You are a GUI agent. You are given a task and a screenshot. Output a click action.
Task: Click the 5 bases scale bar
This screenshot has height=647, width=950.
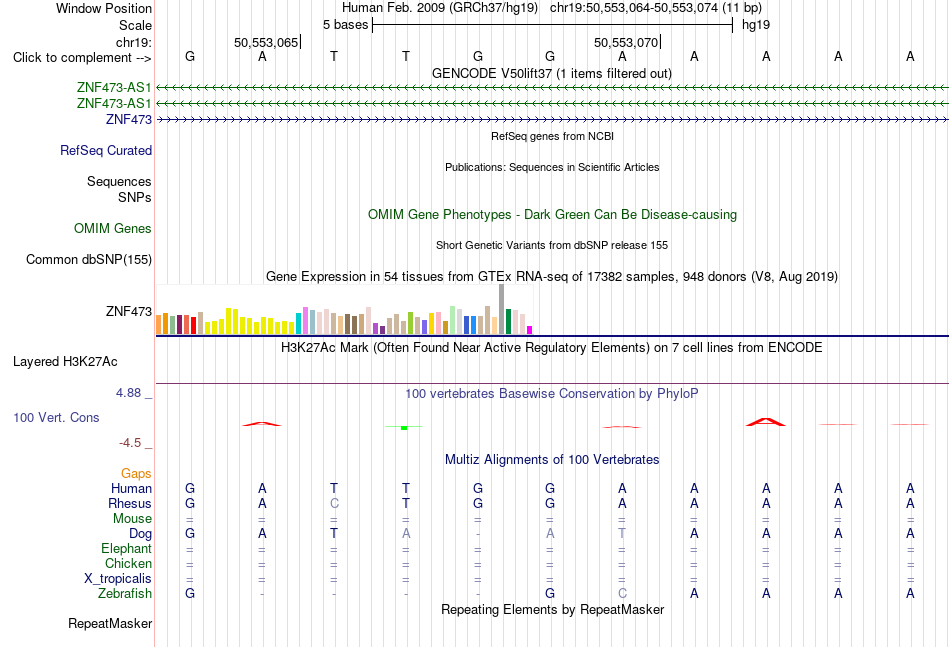(x=552, y=25)
